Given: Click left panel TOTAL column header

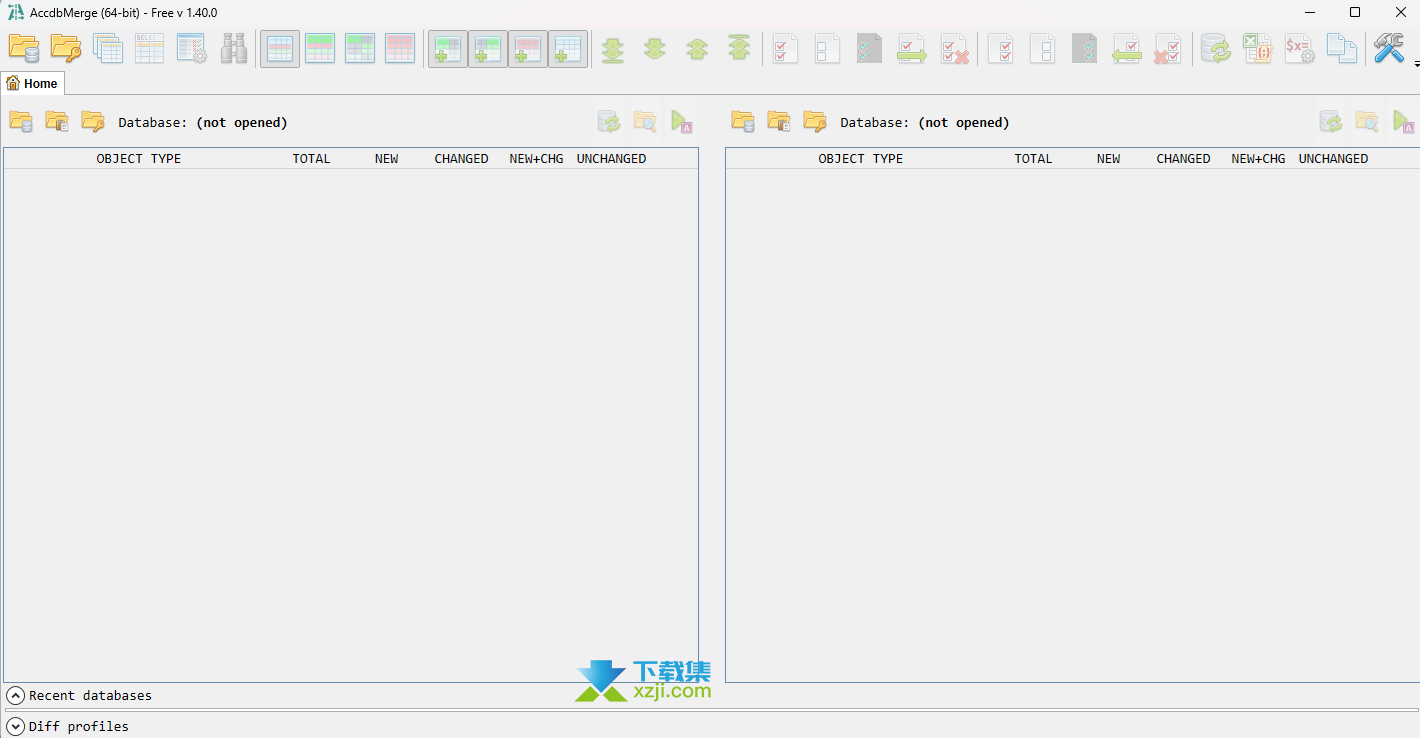Looking at the screenshot, I should (x=311, y=159).
